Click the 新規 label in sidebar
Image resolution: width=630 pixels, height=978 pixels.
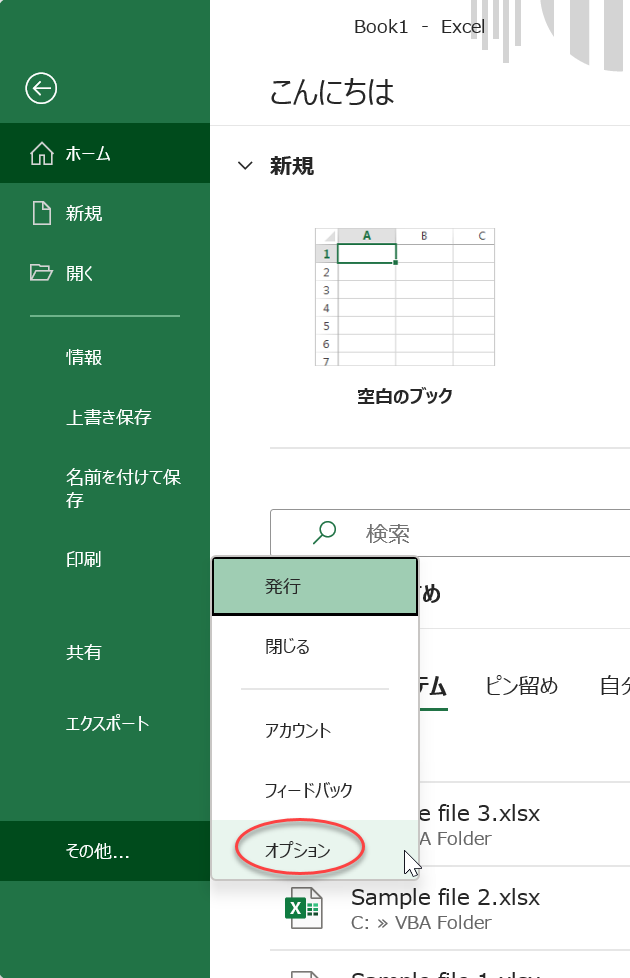click(x=84, y=213)
